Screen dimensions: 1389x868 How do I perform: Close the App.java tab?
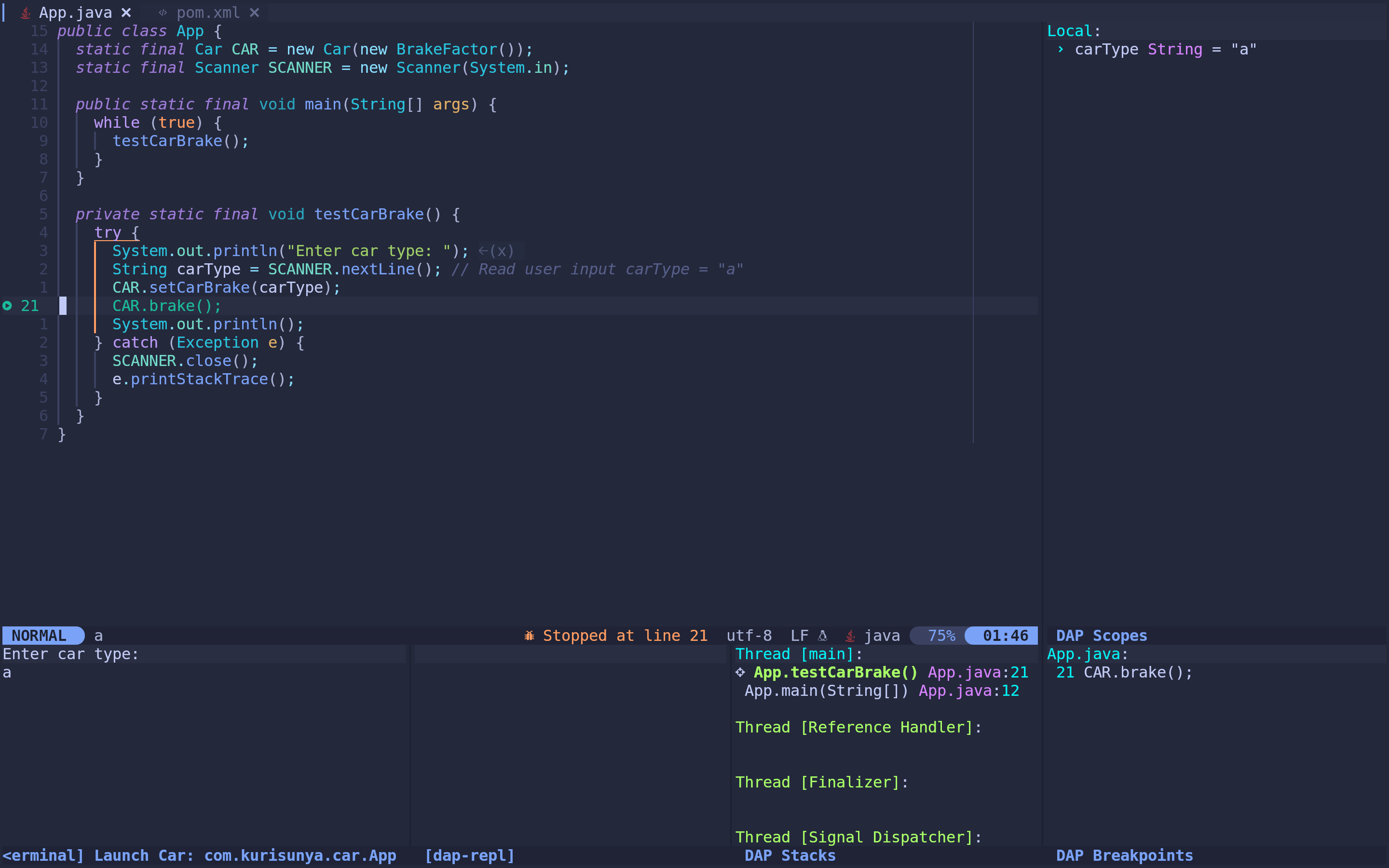point(126,13)
